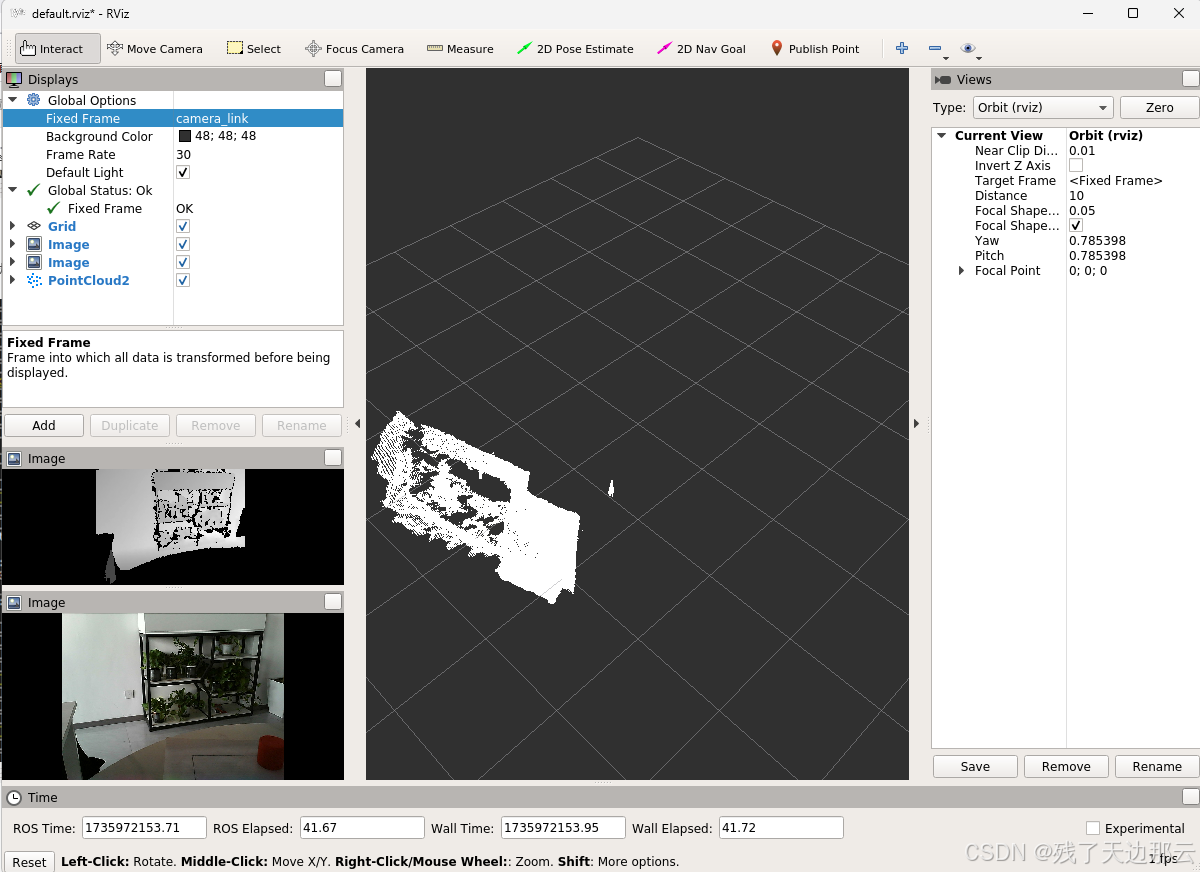Activate 2D Nav Goal tool
This screenshot has width=1200, height=872.
[x=701, y=48]
